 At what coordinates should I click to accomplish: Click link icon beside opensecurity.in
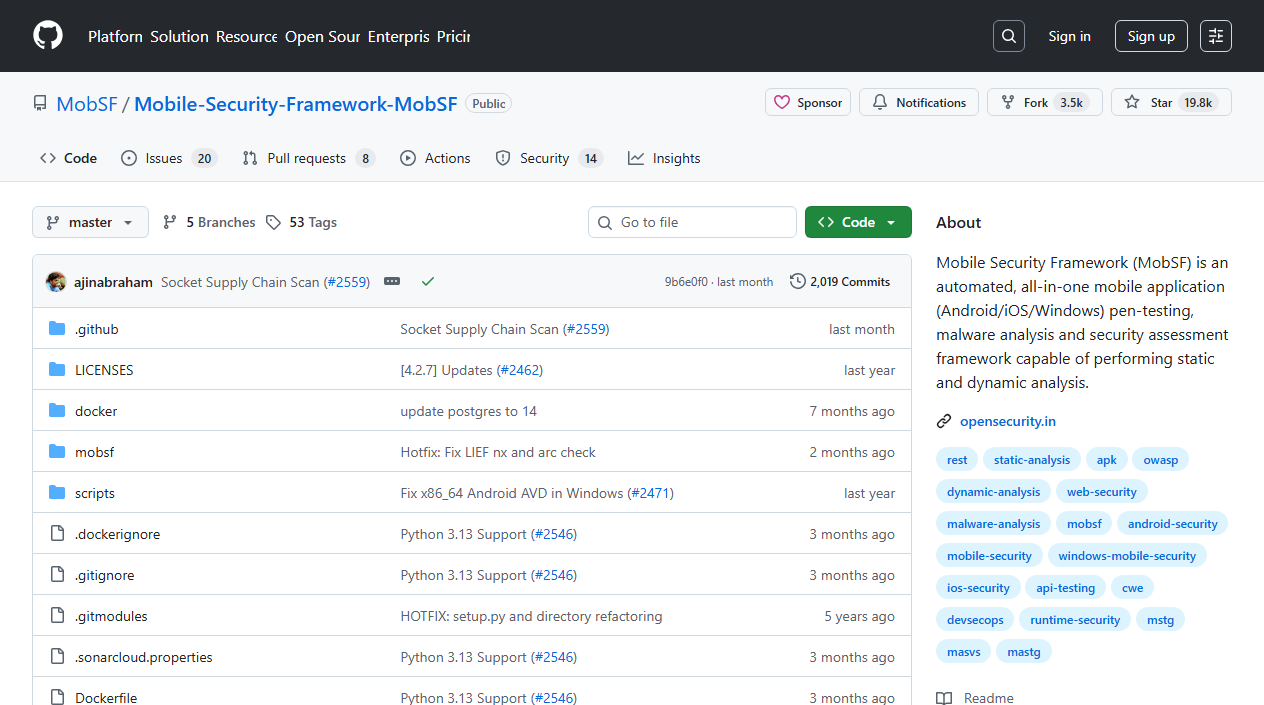(x=944, y=422)
